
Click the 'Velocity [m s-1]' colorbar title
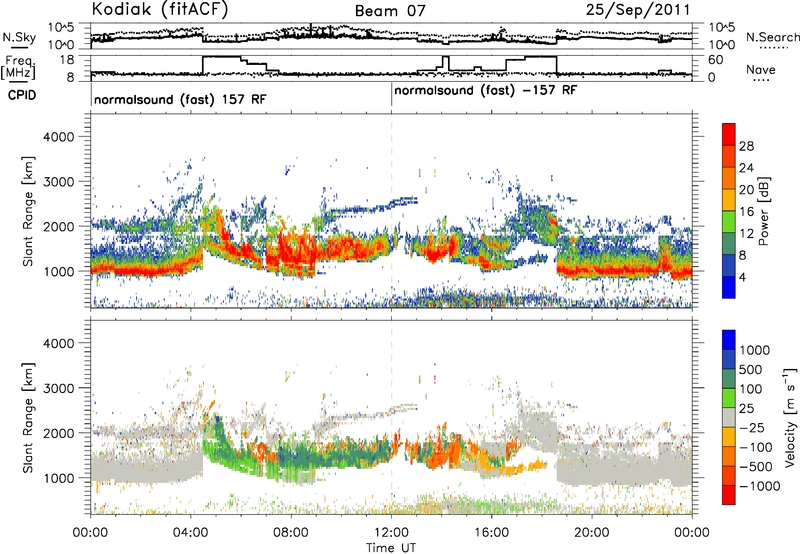(791, 417)
